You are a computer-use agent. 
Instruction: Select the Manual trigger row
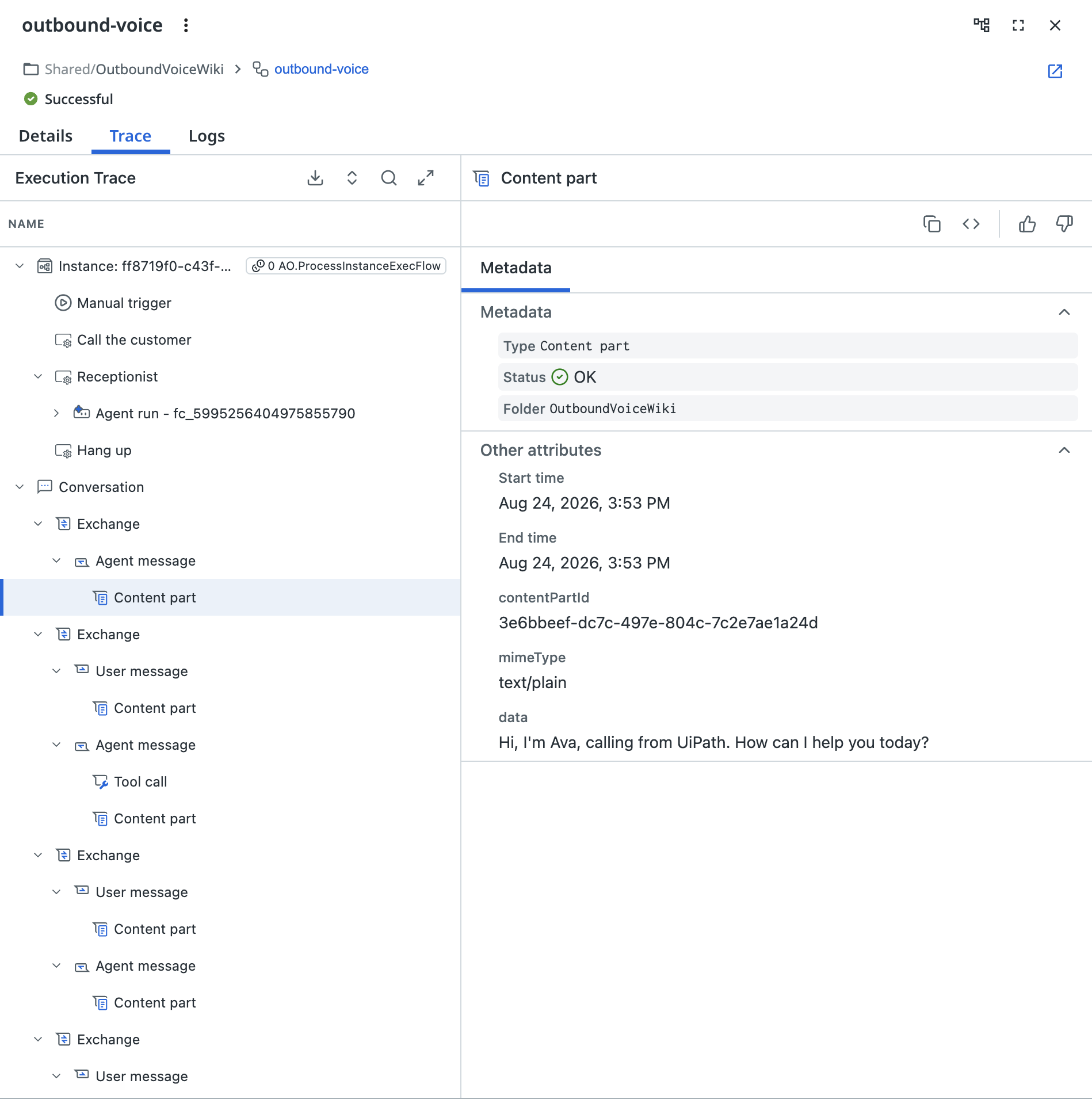coord(230,303)
